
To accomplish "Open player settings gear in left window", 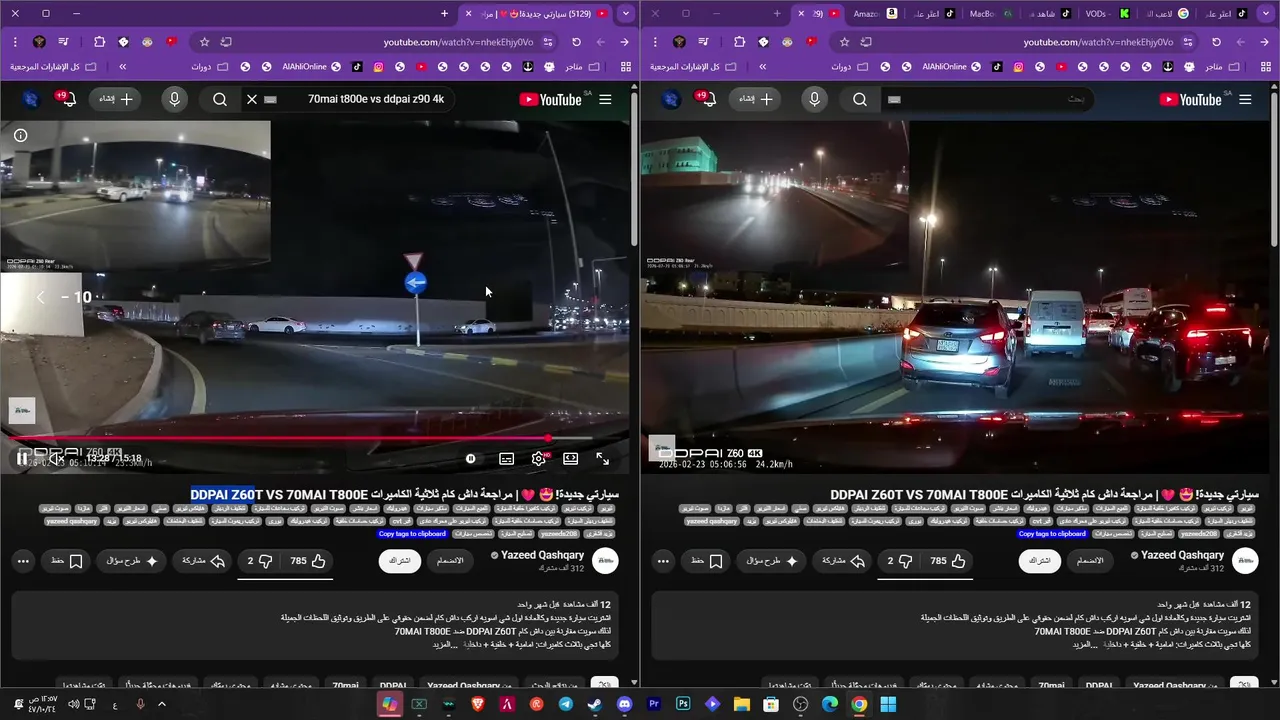I will (x=538, y=459).
